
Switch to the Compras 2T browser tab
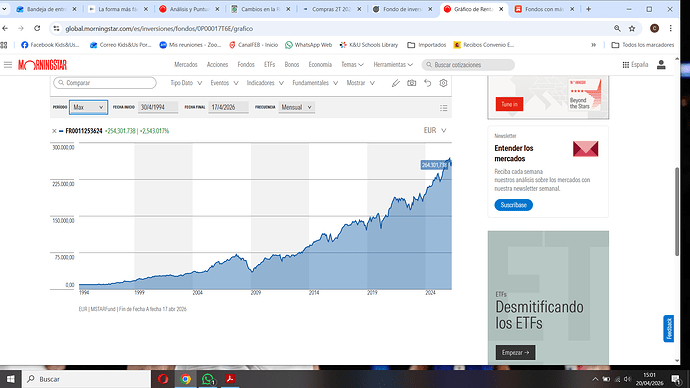click(x=332, y=9)
